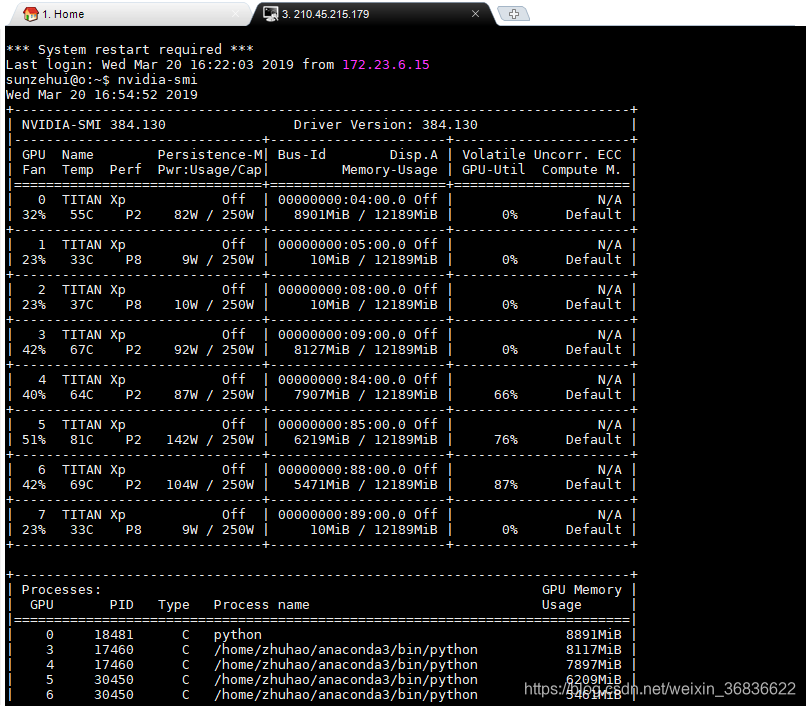
Task: Click fan speed 51% for GPU 5
Action: coord(34,440)
